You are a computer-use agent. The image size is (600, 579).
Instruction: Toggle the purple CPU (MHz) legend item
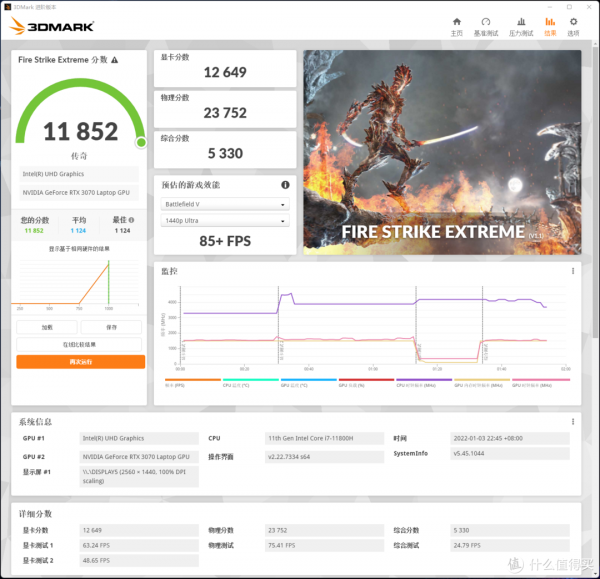click(x=424, y=382)
